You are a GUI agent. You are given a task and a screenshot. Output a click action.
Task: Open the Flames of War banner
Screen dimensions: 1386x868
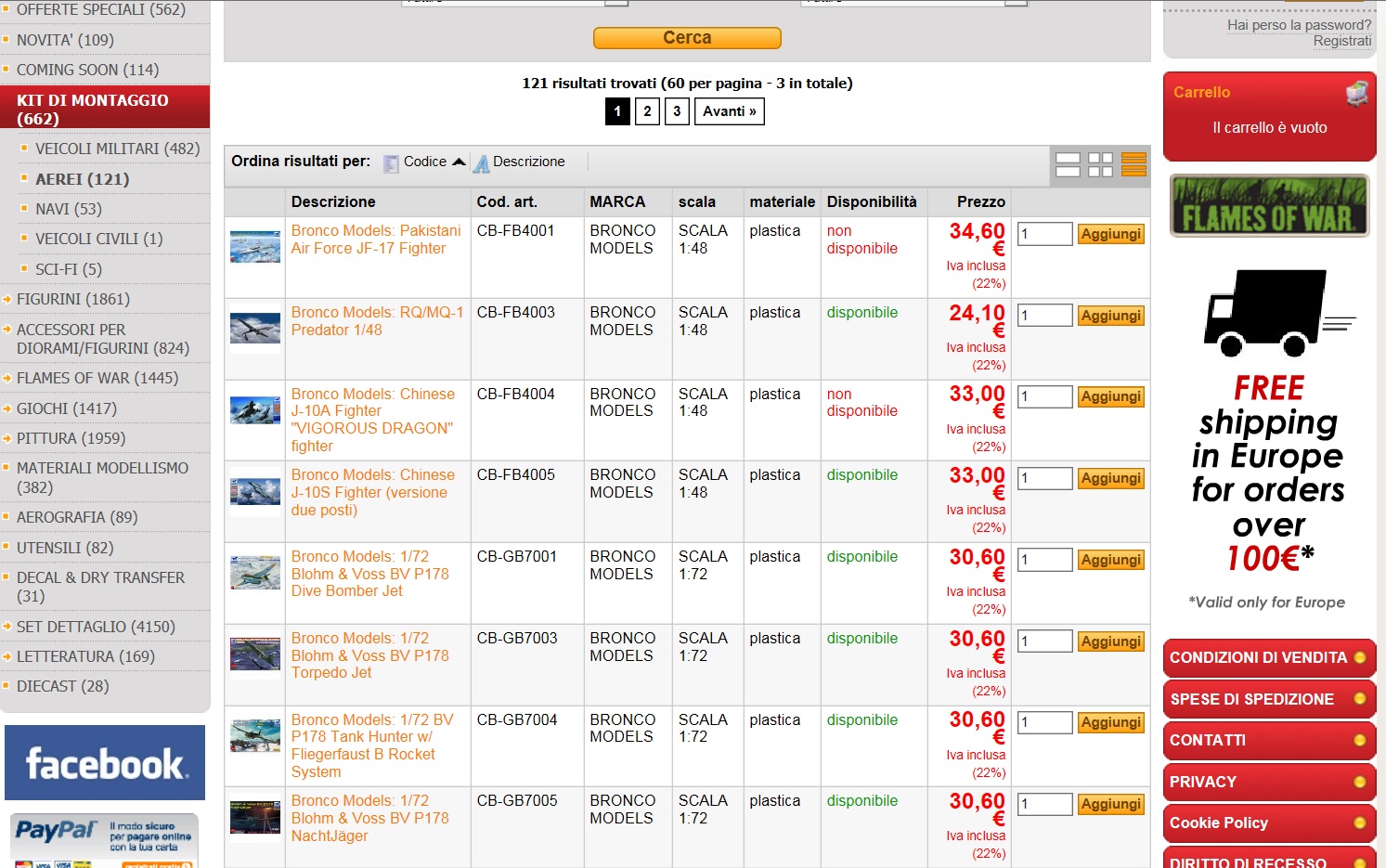click(x=1269, y=205)
